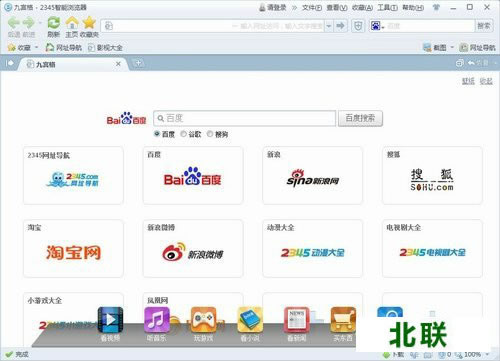Image resolution: width=500 pixels, height=361 pixels.
Task: Launch the music note dock icon
Action: point(157,320)
